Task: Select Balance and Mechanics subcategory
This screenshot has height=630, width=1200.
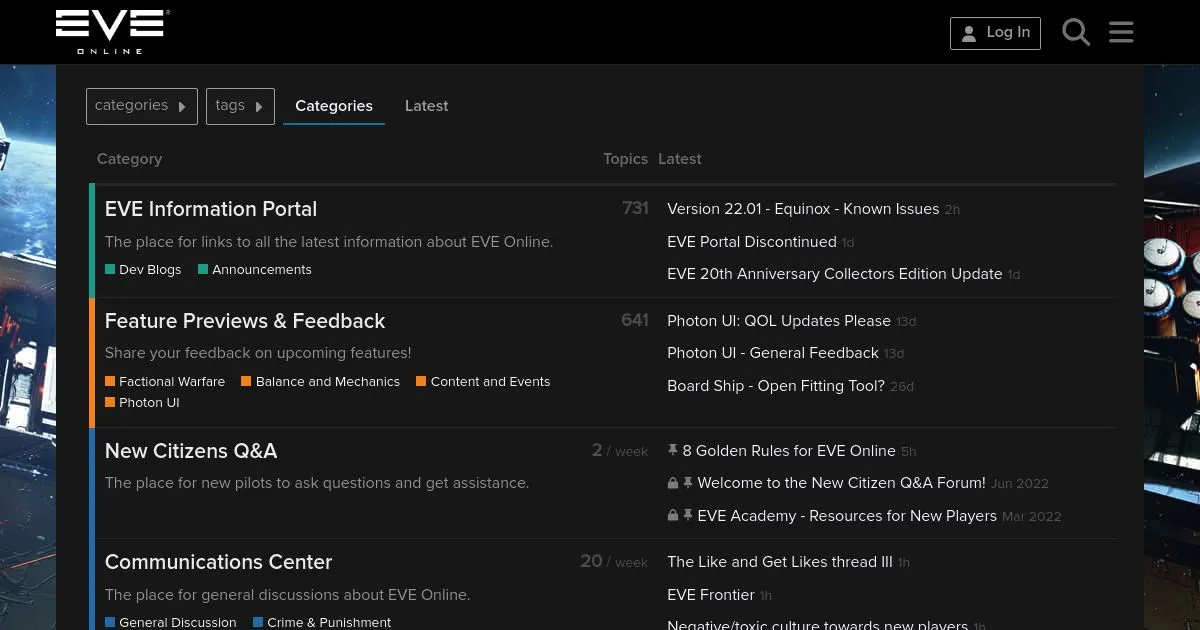Action: pos(321,382)
